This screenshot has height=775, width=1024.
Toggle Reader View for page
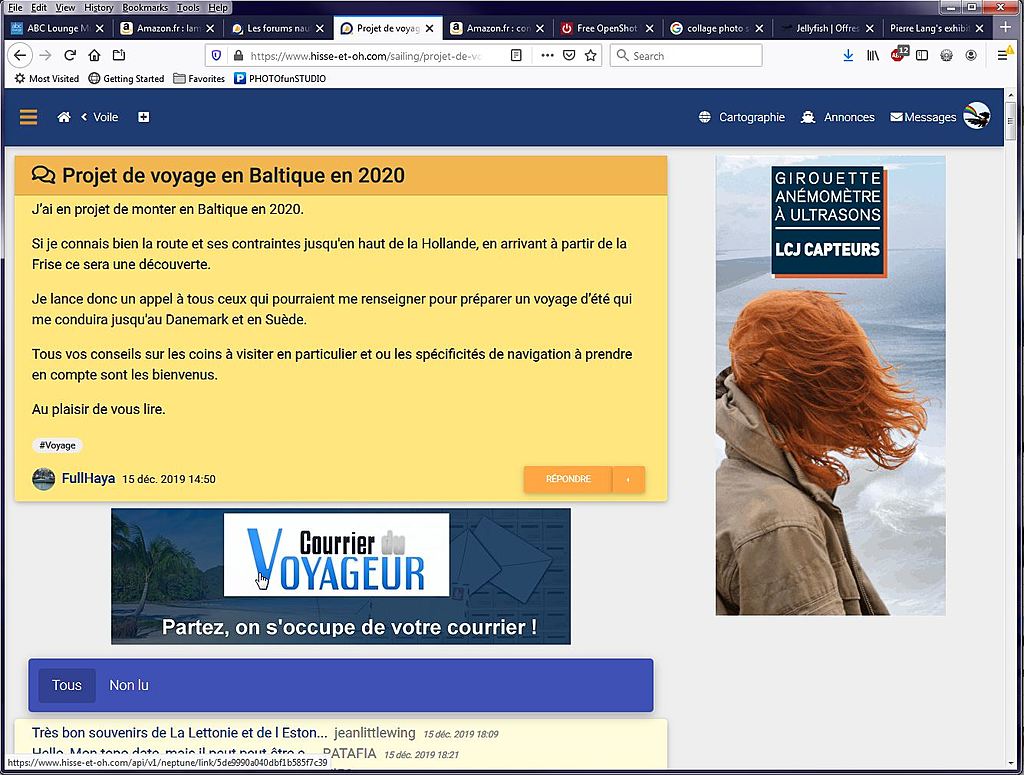point(516,55)
